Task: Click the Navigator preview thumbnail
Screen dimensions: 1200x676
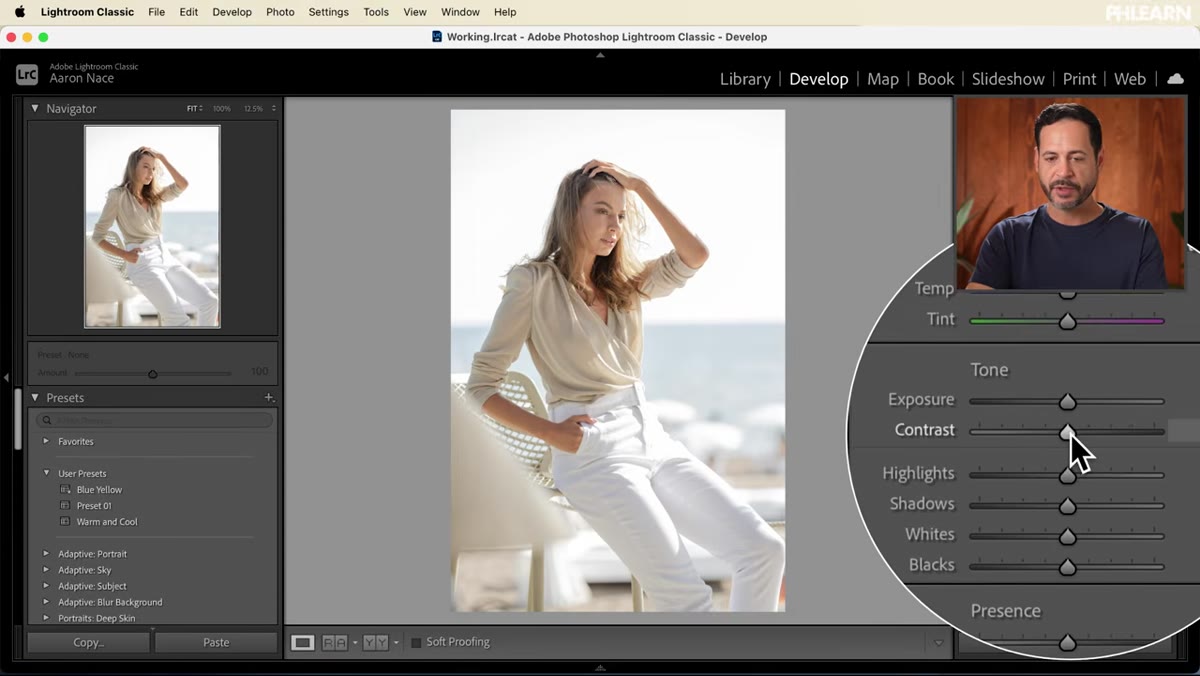Action: coord(152,226)
